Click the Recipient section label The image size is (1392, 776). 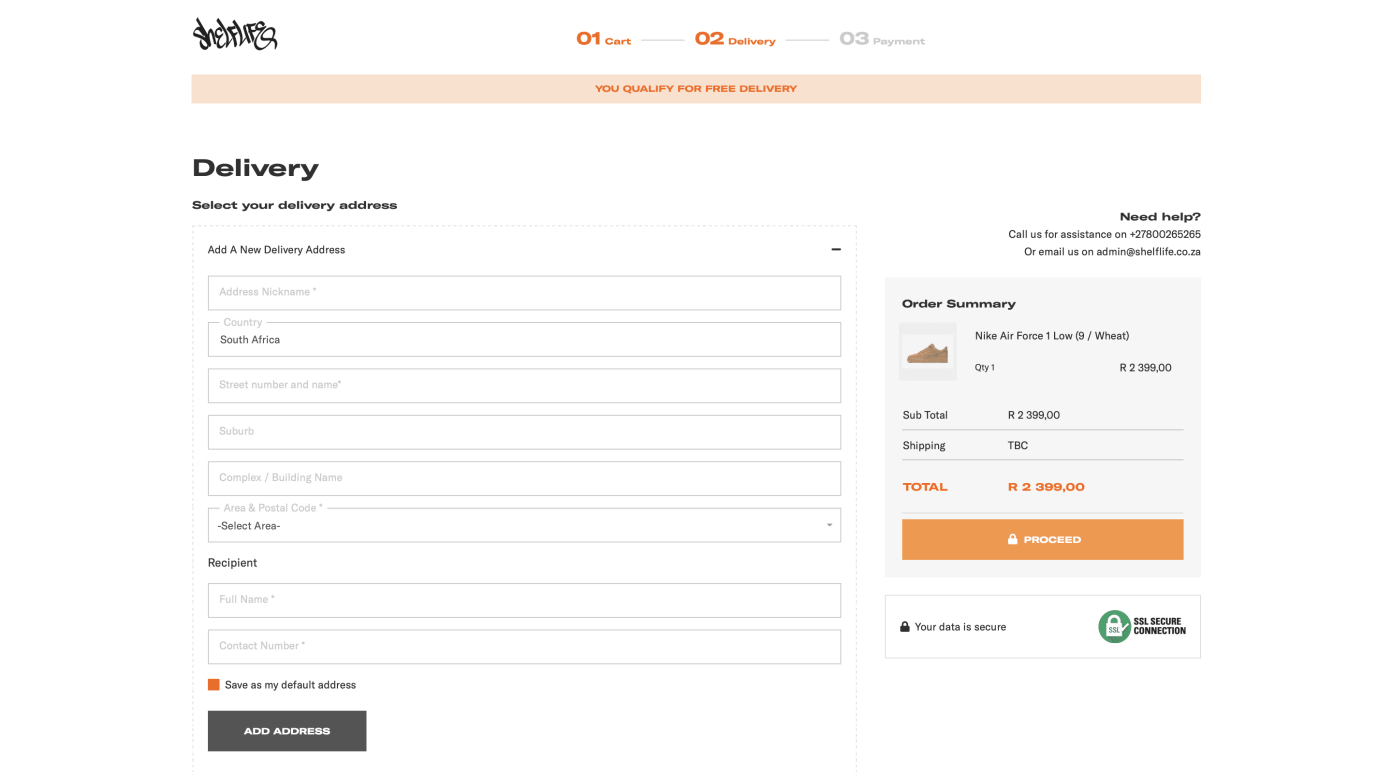click(x=232, y=563)
